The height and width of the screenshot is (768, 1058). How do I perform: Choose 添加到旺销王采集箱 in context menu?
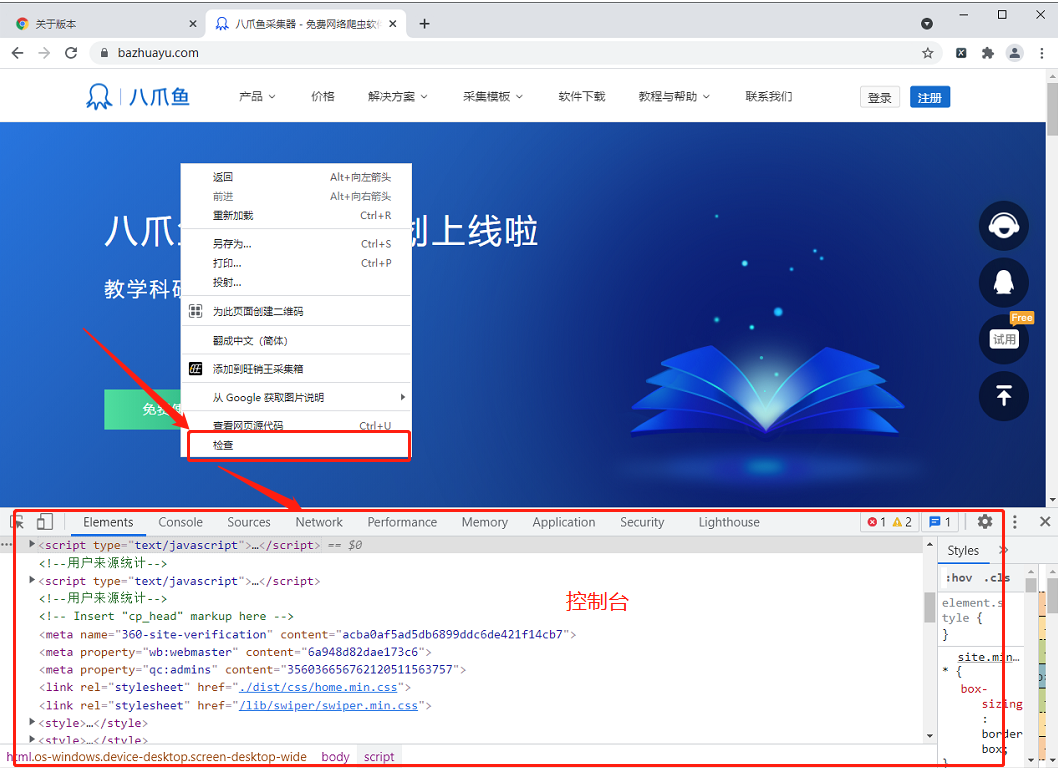tap(296, 369)
